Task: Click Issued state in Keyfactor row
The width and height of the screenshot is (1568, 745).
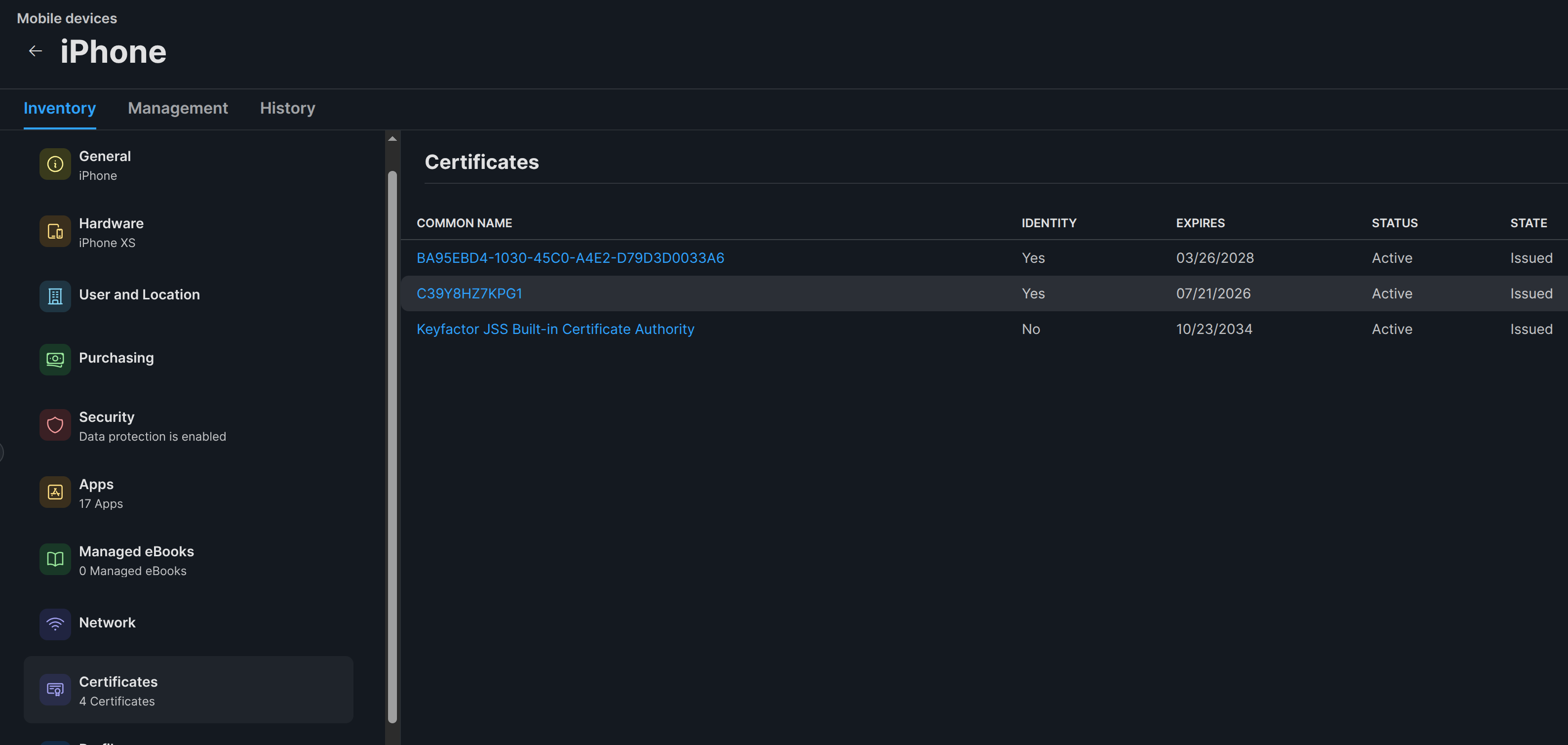Action: (1531, 330)
